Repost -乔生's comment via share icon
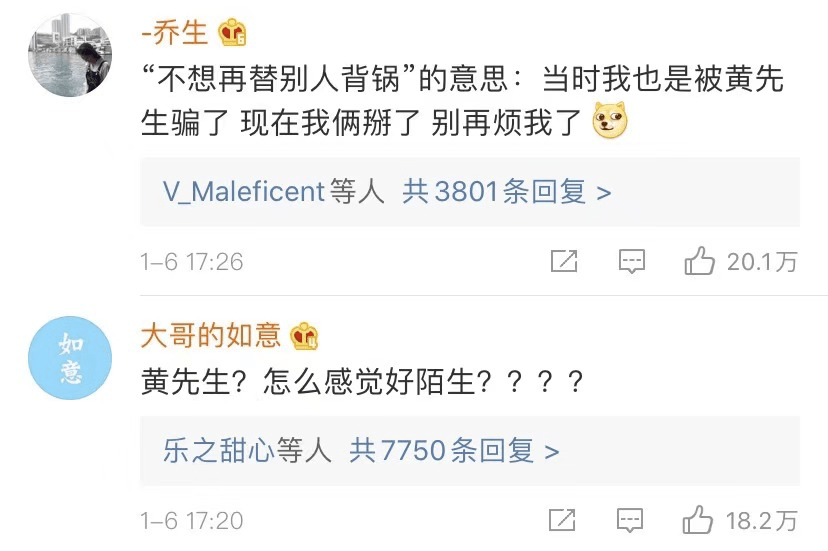 [x=564, y=261]
